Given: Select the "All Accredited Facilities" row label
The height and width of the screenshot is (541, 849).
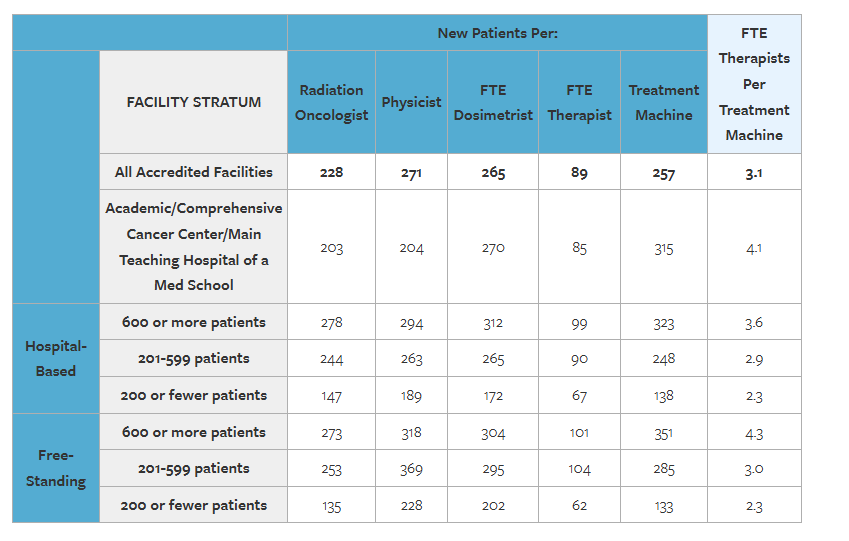Looking at the screenshot, I should tap(193, 172).
